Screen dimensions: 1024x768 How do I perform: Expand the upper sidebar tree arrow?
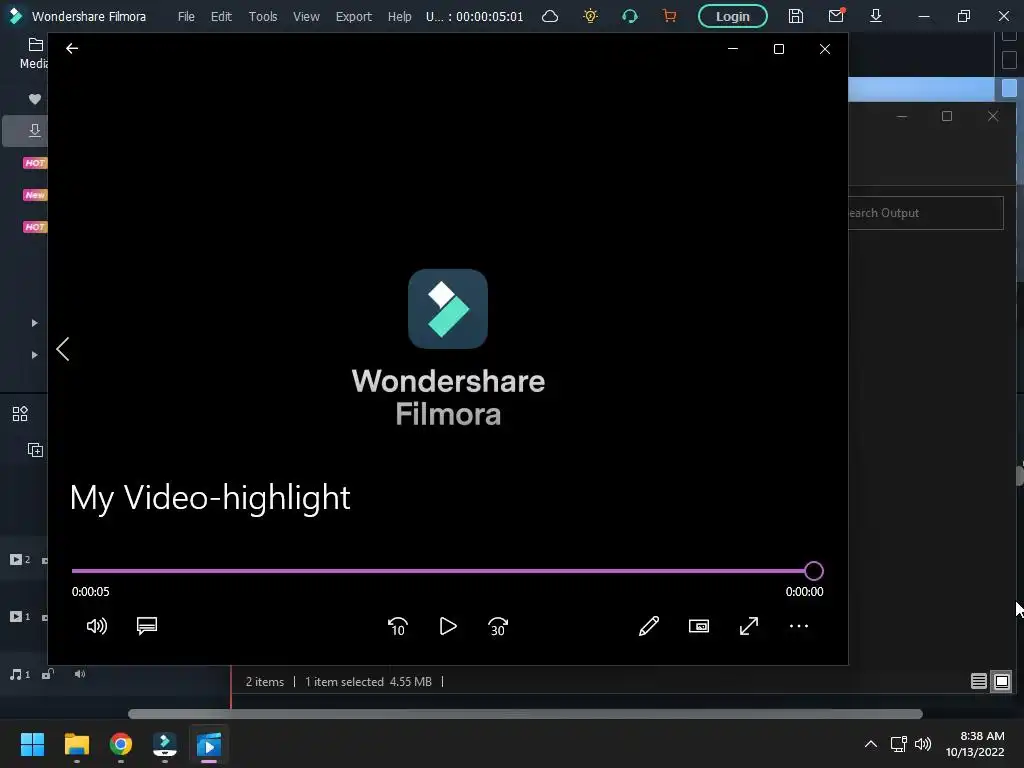tap(35, 323)
